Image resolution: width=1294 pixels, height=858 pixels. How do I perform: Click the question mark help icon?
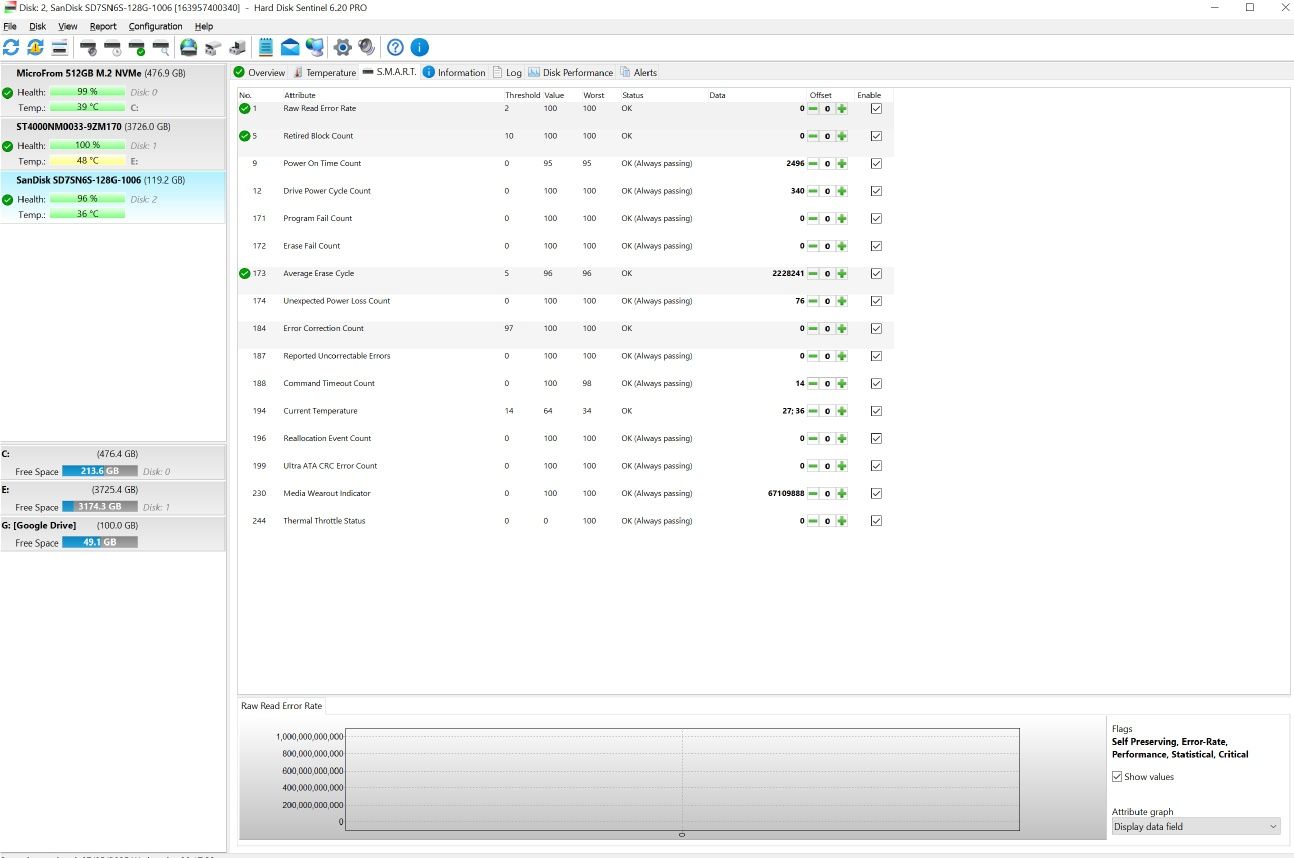pyautogui.click(x=395, y=47)
